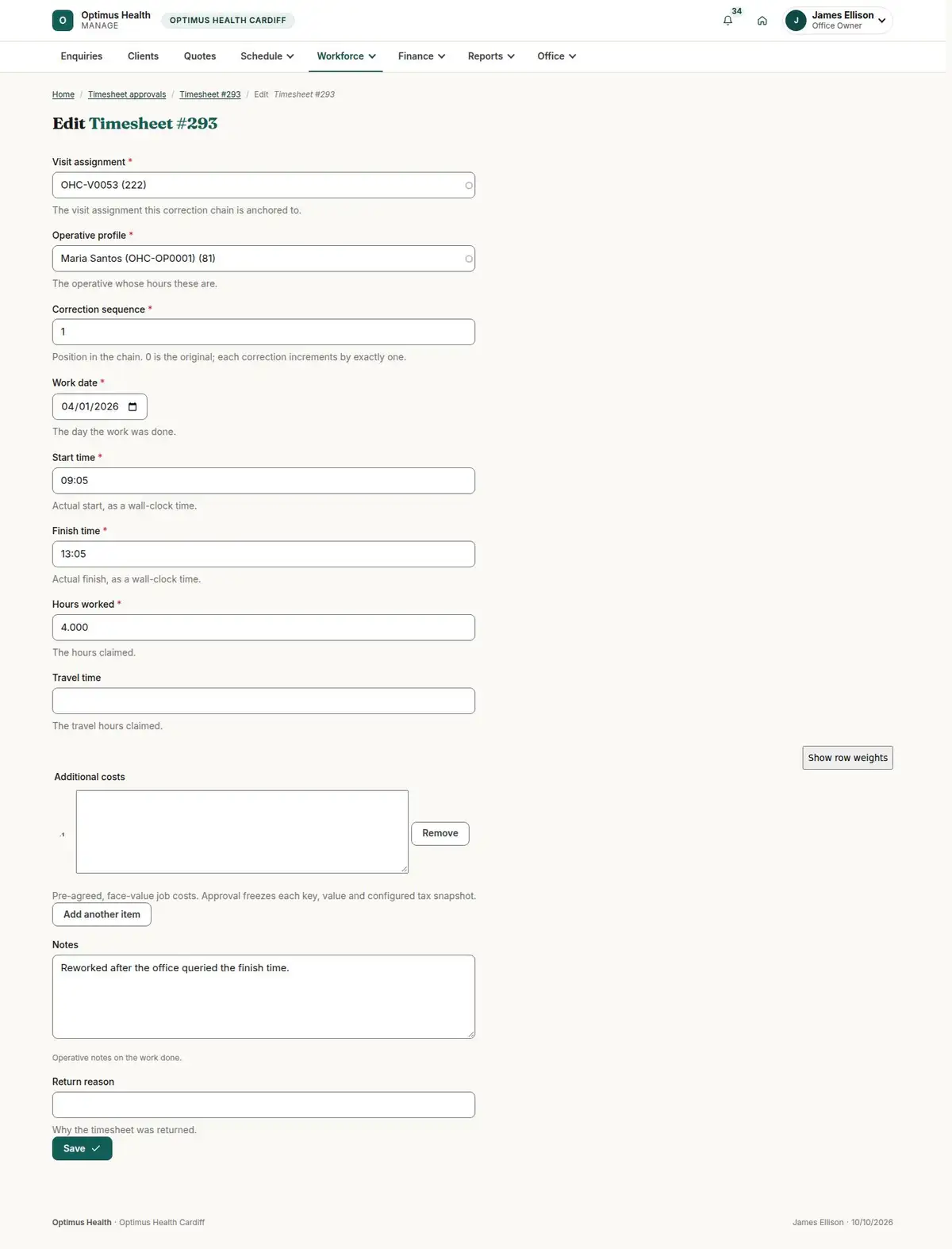Click the visit assignment autocomplete circle icon
Viewport: 952px width, 1249px height.
click(x=469, y=186)
